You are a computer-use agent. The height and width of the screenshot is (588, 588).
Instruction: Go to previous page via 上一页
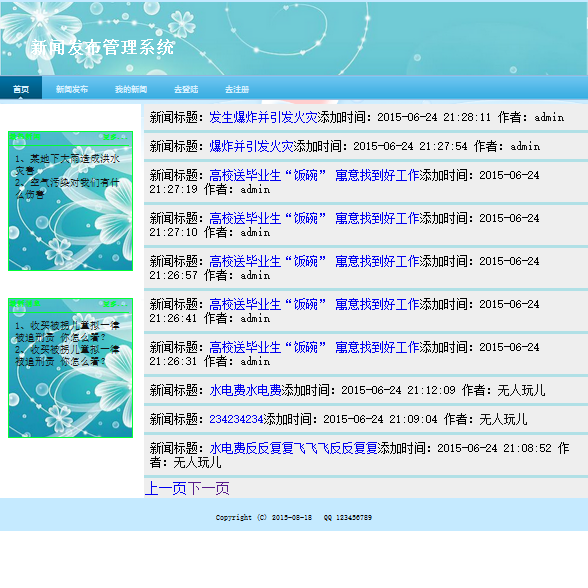point(166,488)
